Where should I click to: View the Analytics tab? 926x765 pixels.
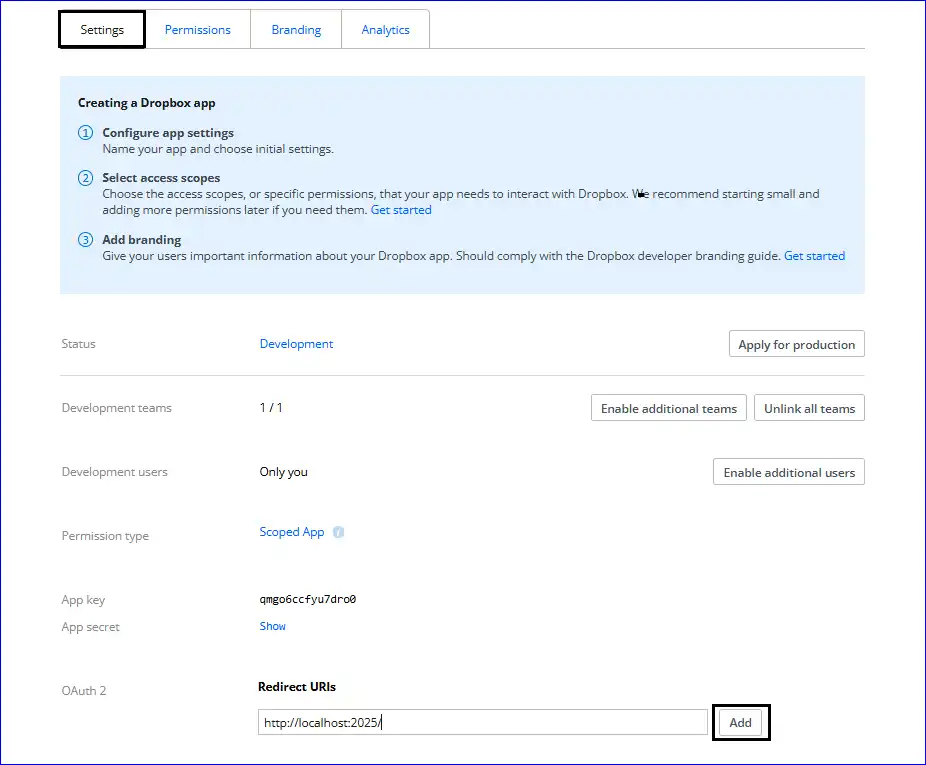pyautogui.click(x=385, y=29)
